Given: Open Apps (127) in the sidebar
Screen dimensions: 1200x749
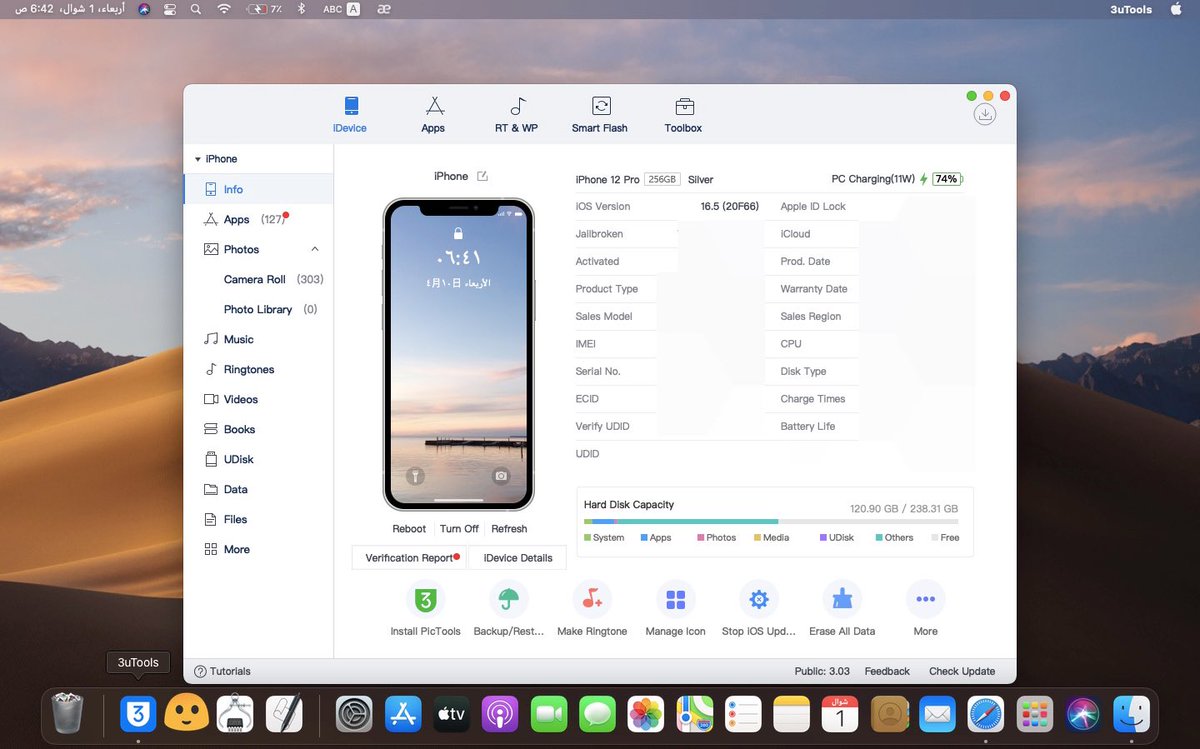Looking at the screenshot, I should (258, 219).
